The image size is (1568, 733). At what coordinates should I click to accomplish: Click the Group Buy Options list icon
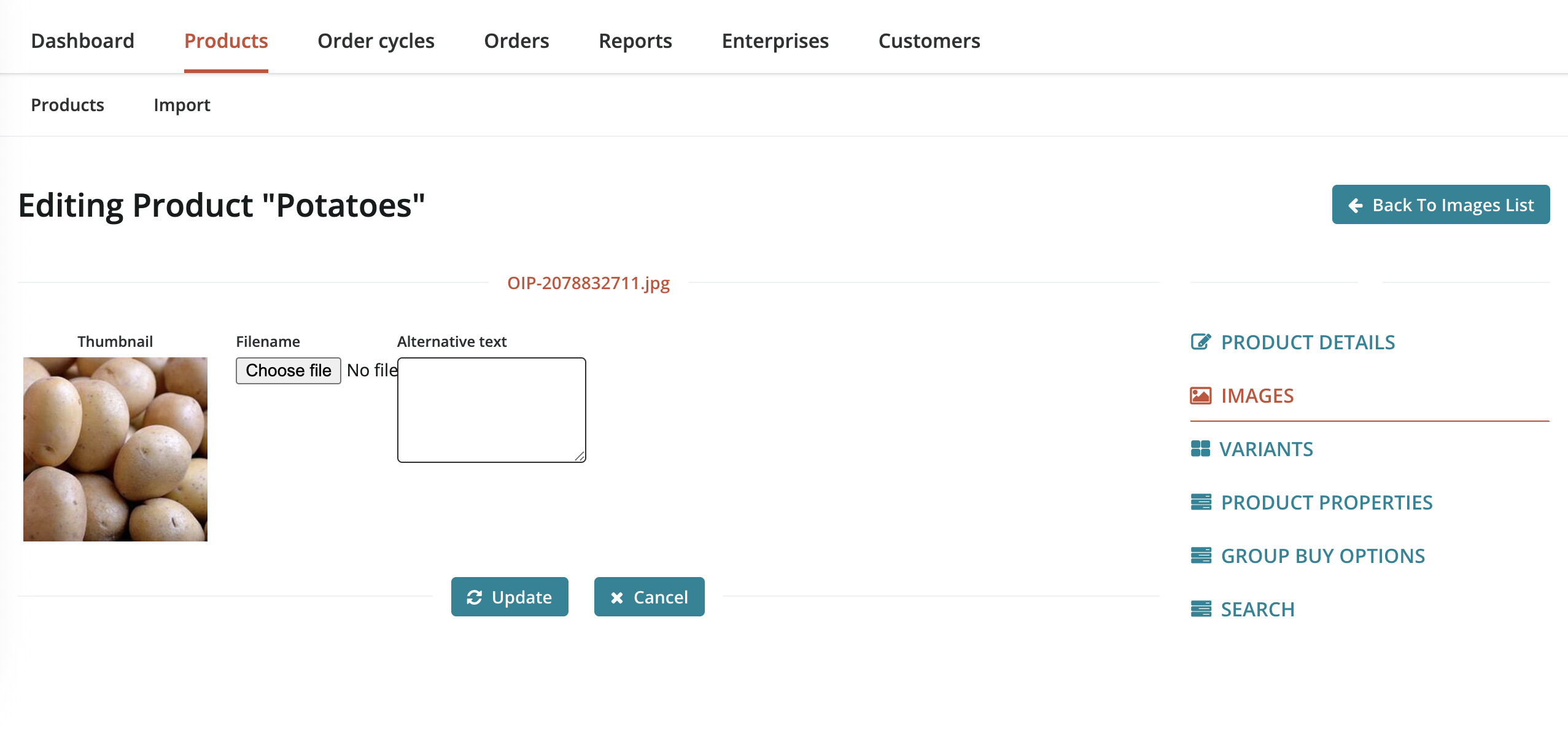click(1200, 556)
